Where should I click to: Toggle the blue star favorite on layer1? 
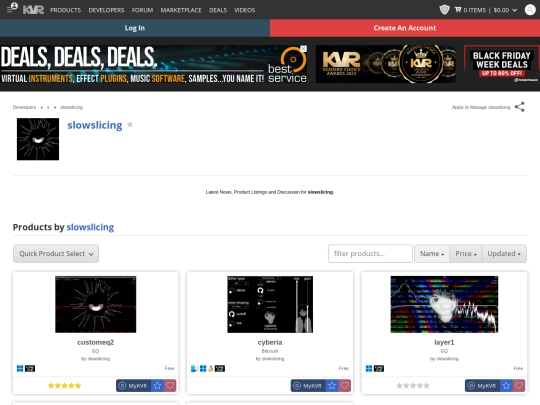coord(506,386)
